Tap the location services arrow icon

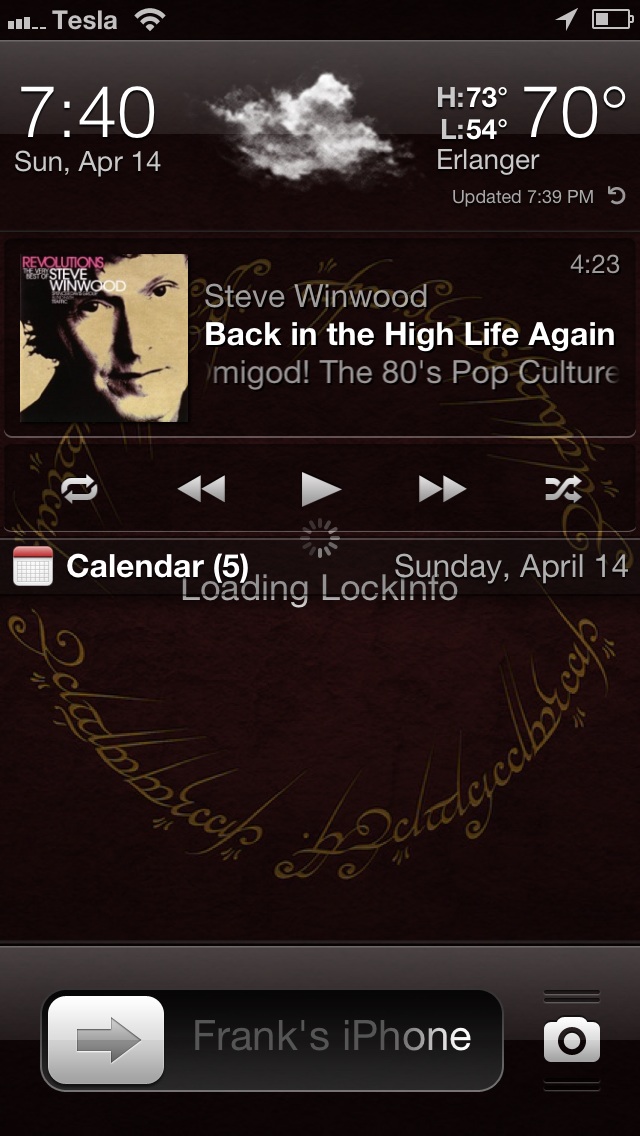567,20
